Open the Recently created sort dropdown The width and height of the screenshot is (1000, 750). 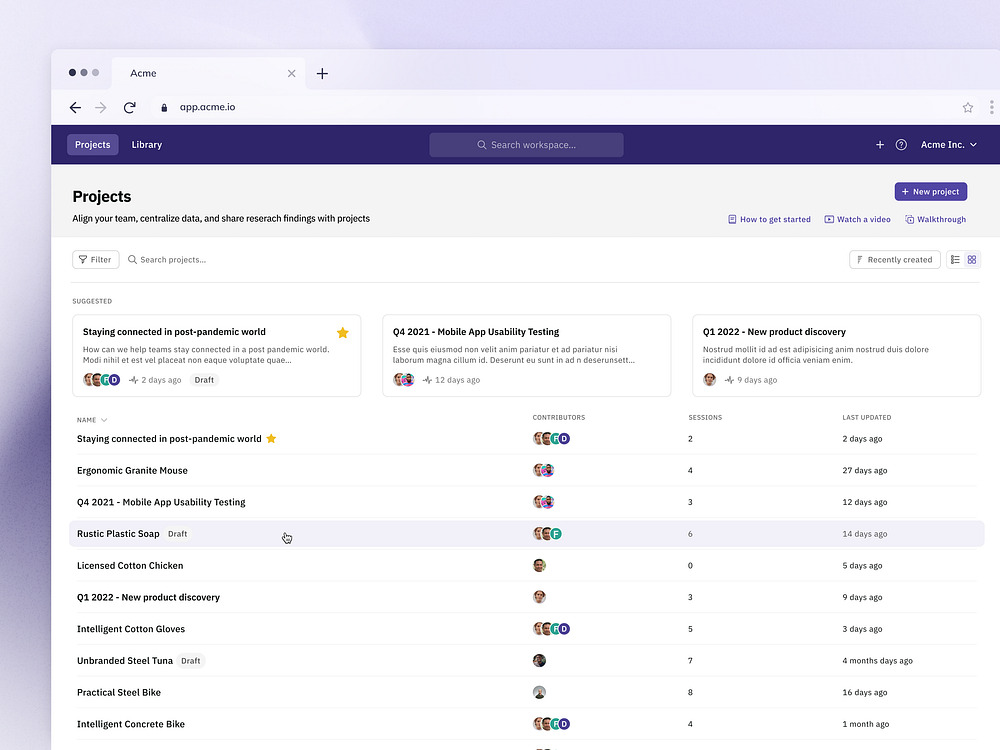[x=894, y=260]
